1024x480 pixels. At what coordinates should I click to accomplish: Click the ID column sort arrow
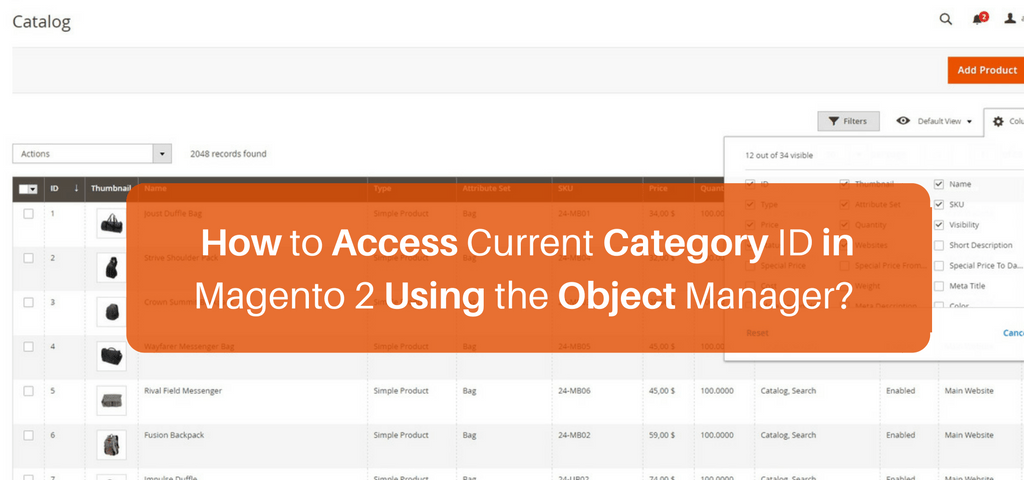(x=76, y=188)
